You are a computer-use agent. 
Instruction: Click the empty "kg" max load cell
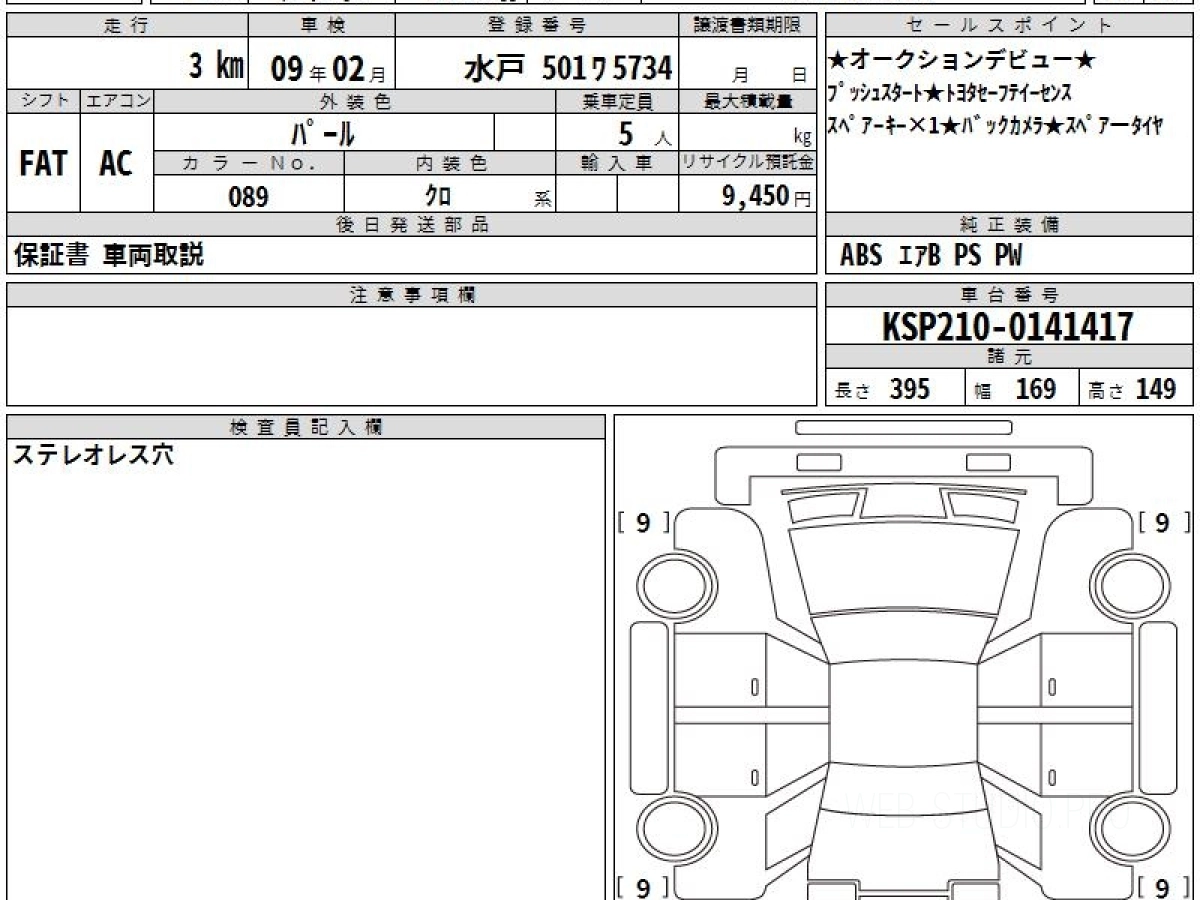[747, 133]
